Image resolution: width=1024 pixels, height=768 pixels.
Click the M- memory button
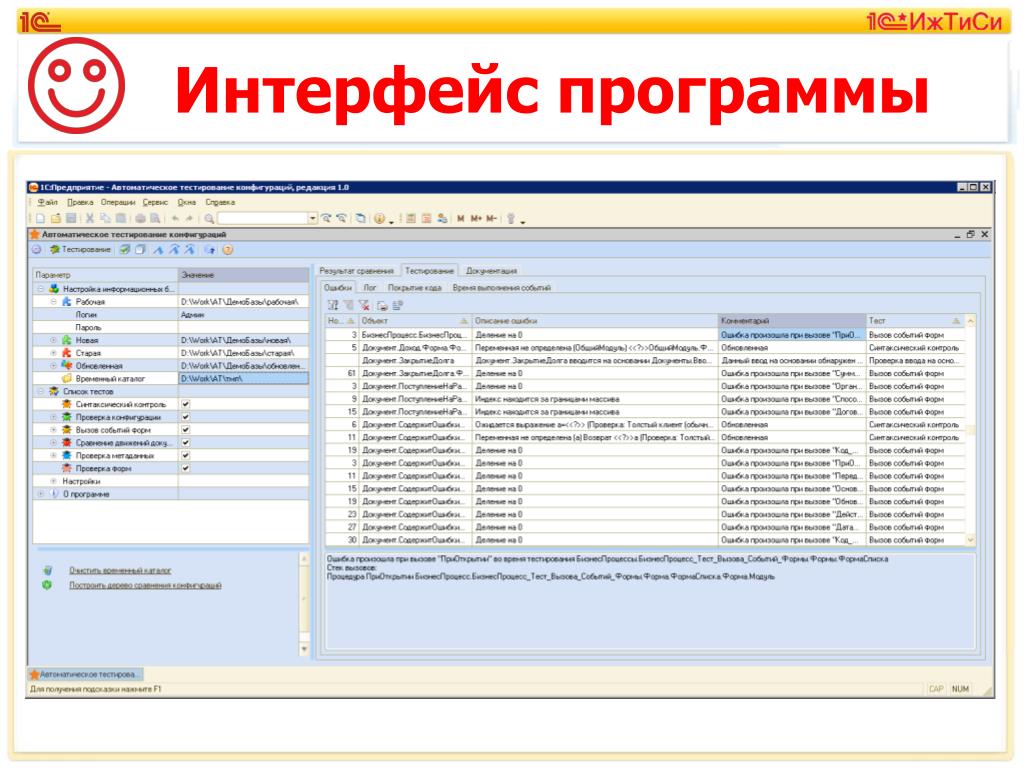tap(492, 219)
